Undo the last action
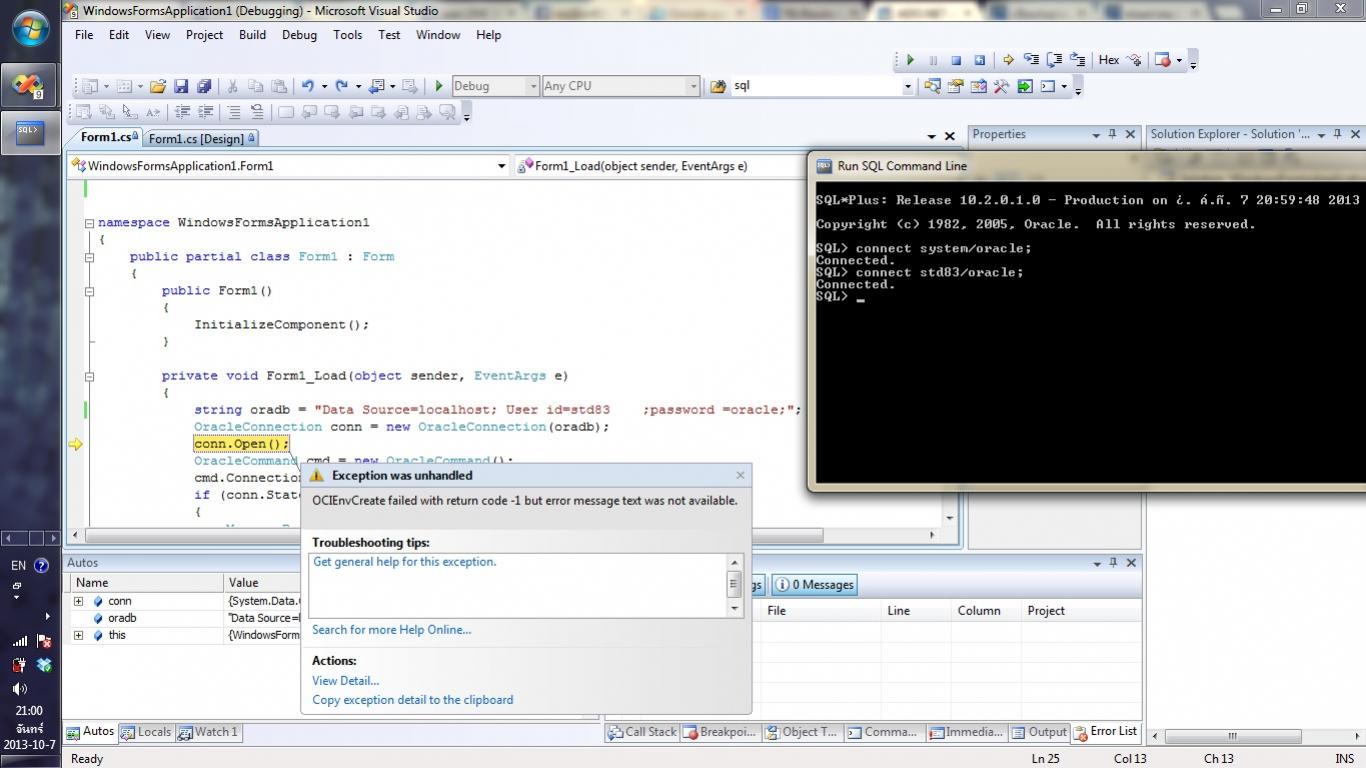The image size is (1366, 768). click(x=307, y=86)
